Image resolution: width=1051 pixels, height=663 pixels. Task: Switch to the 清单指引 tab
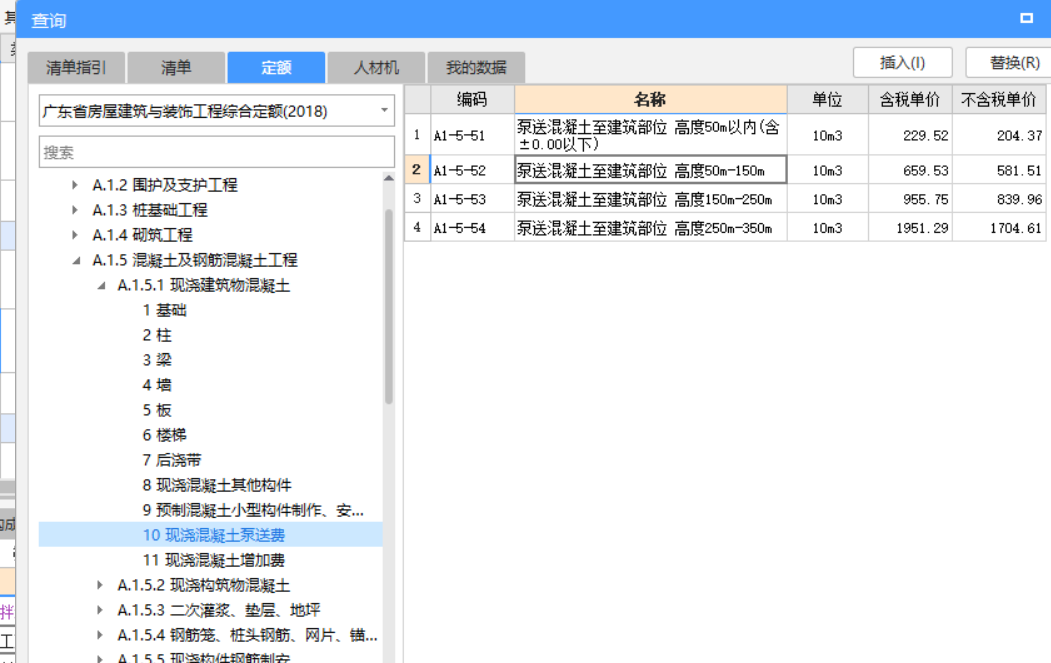(76, 68)
